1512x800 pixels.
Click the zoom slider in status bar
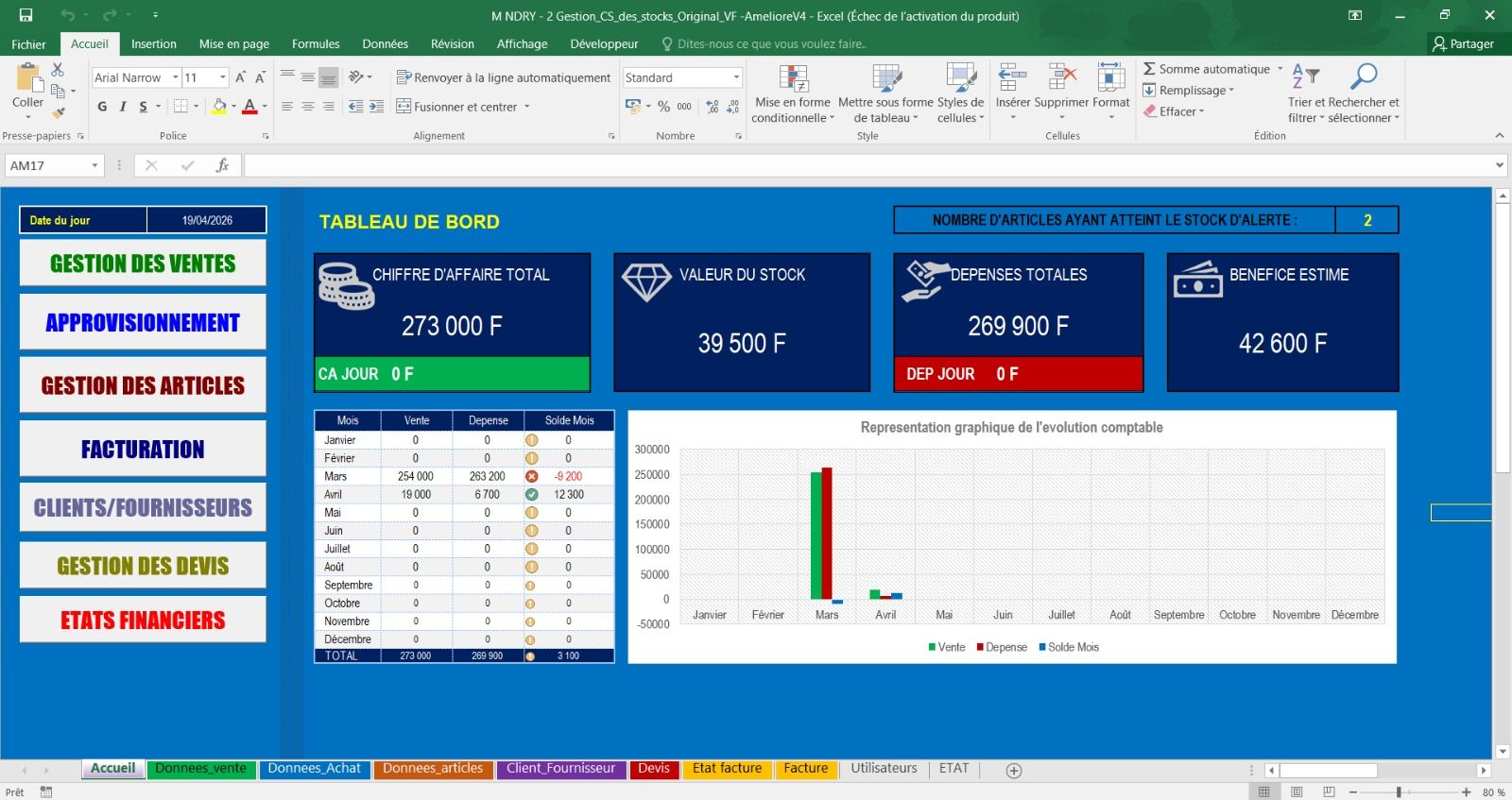(x=1399, y=791)
